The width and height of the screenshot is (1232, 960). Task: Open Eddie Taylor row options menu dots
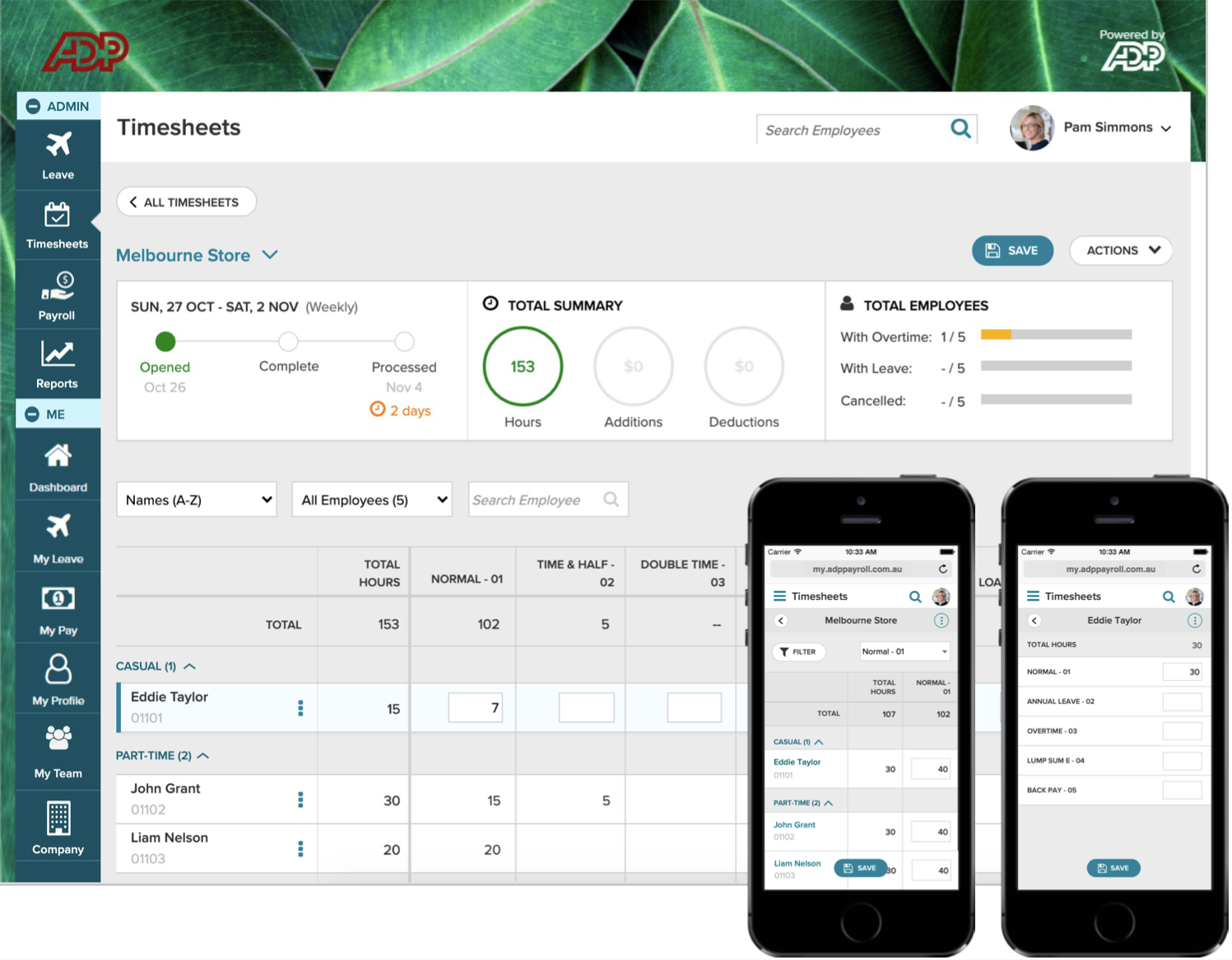(x=300, y=708)
